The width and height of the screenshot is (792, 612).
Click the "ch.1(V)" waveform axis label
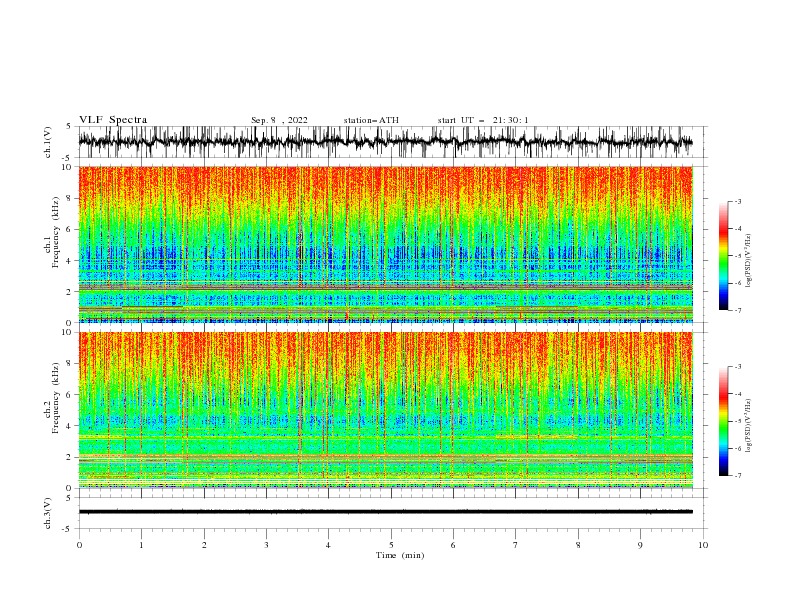click(48, 142)
